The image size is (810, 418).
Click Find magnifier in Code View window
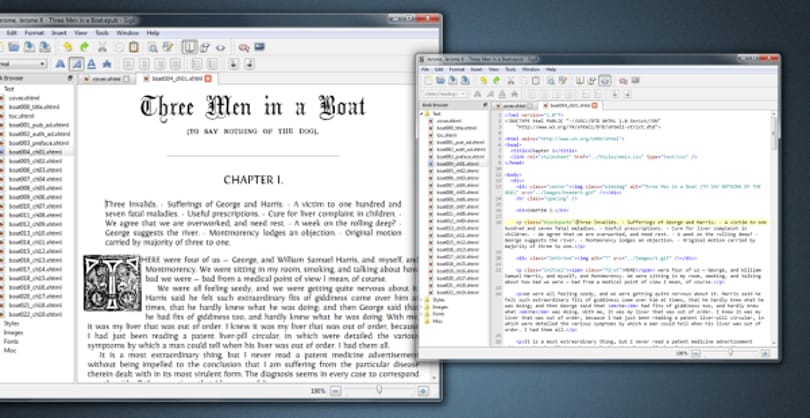pyautogui.click(x=551, y=81)
